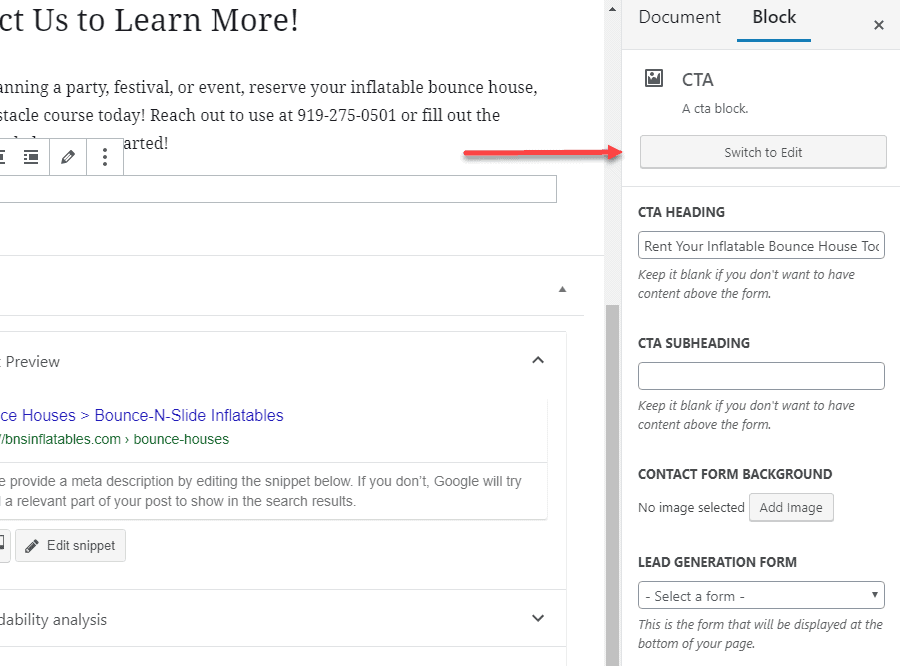The width and height of the screenshot is (900, 666).
Task: Click the pencil edit icon in block toolbar
Action: click(68, 157)
